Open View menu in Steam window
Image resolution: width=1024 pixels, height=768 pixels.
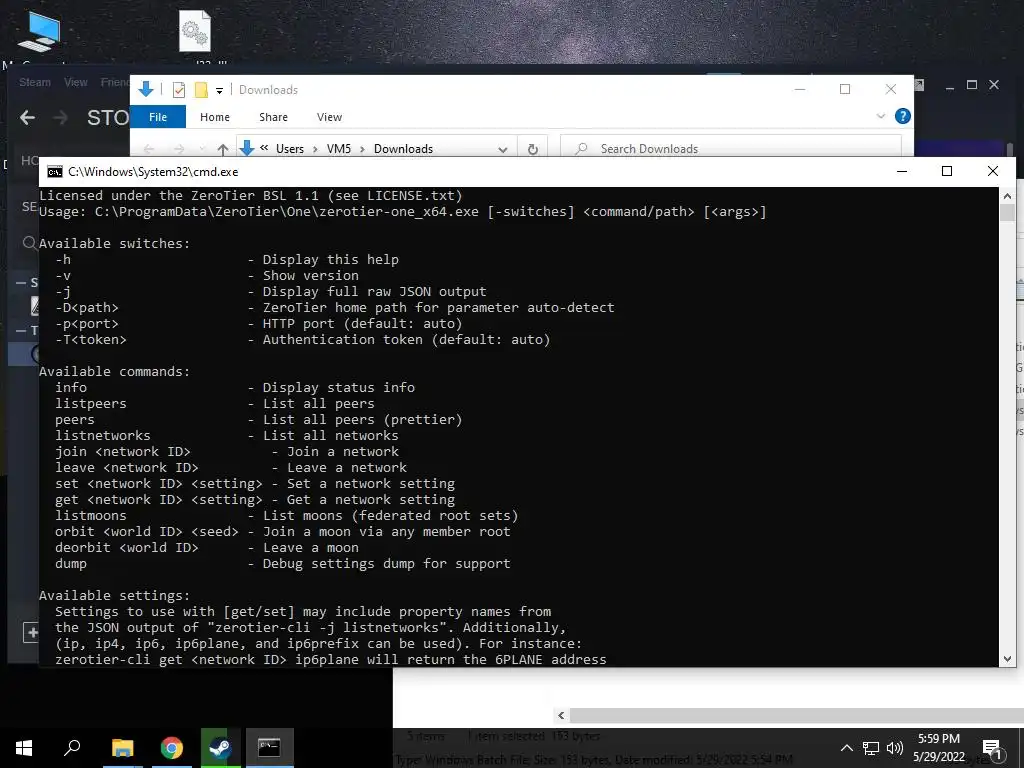tap(76, 82)
